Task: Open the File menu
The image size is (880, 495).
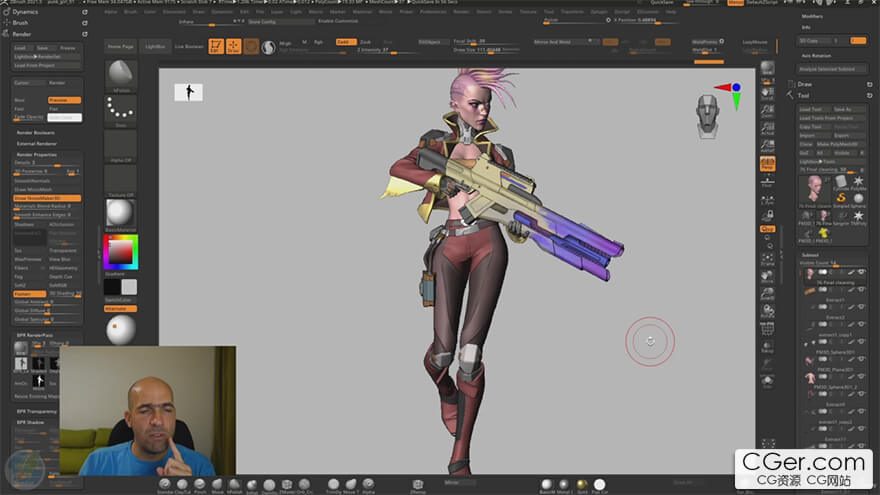Action: [x=260, y=11]
